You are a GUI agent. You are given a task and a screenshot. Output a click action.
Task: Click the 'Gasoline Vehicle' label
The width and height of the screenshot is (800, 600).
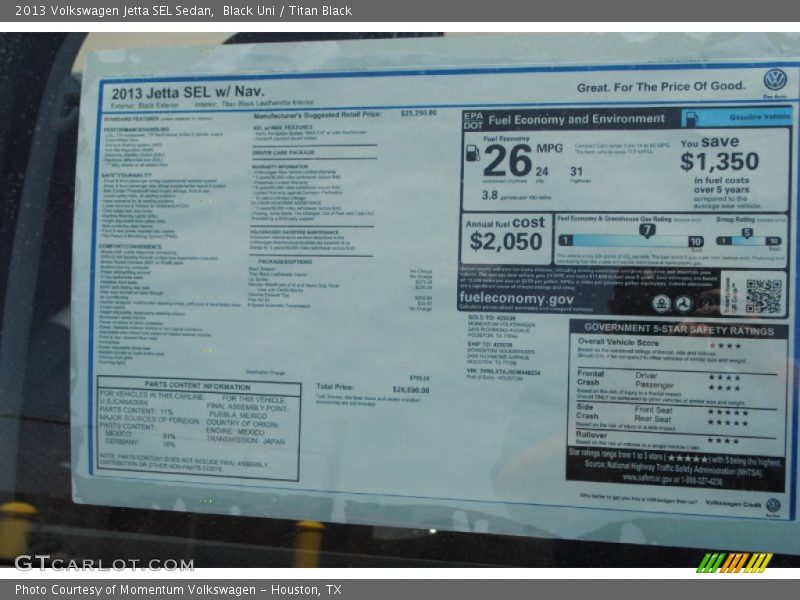click(x=760, y=117)
